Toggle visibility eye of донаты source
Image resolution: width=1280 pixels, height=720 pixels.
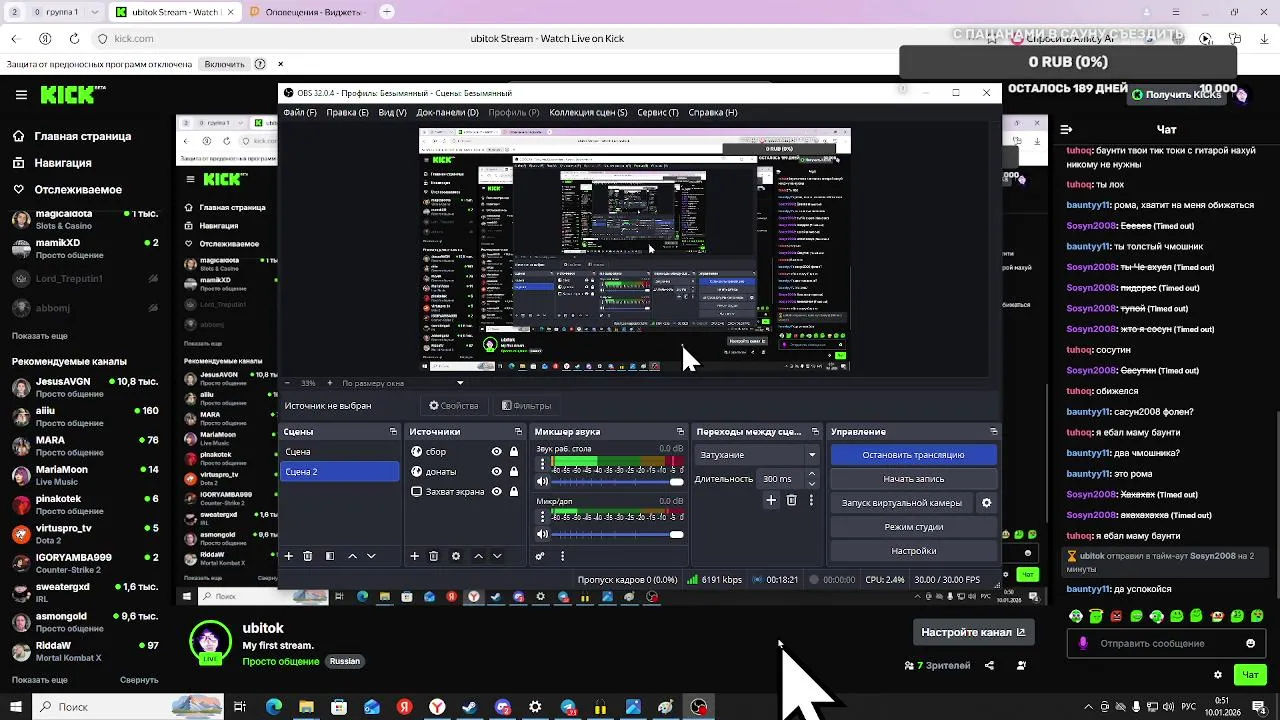[x=496, y=472]
